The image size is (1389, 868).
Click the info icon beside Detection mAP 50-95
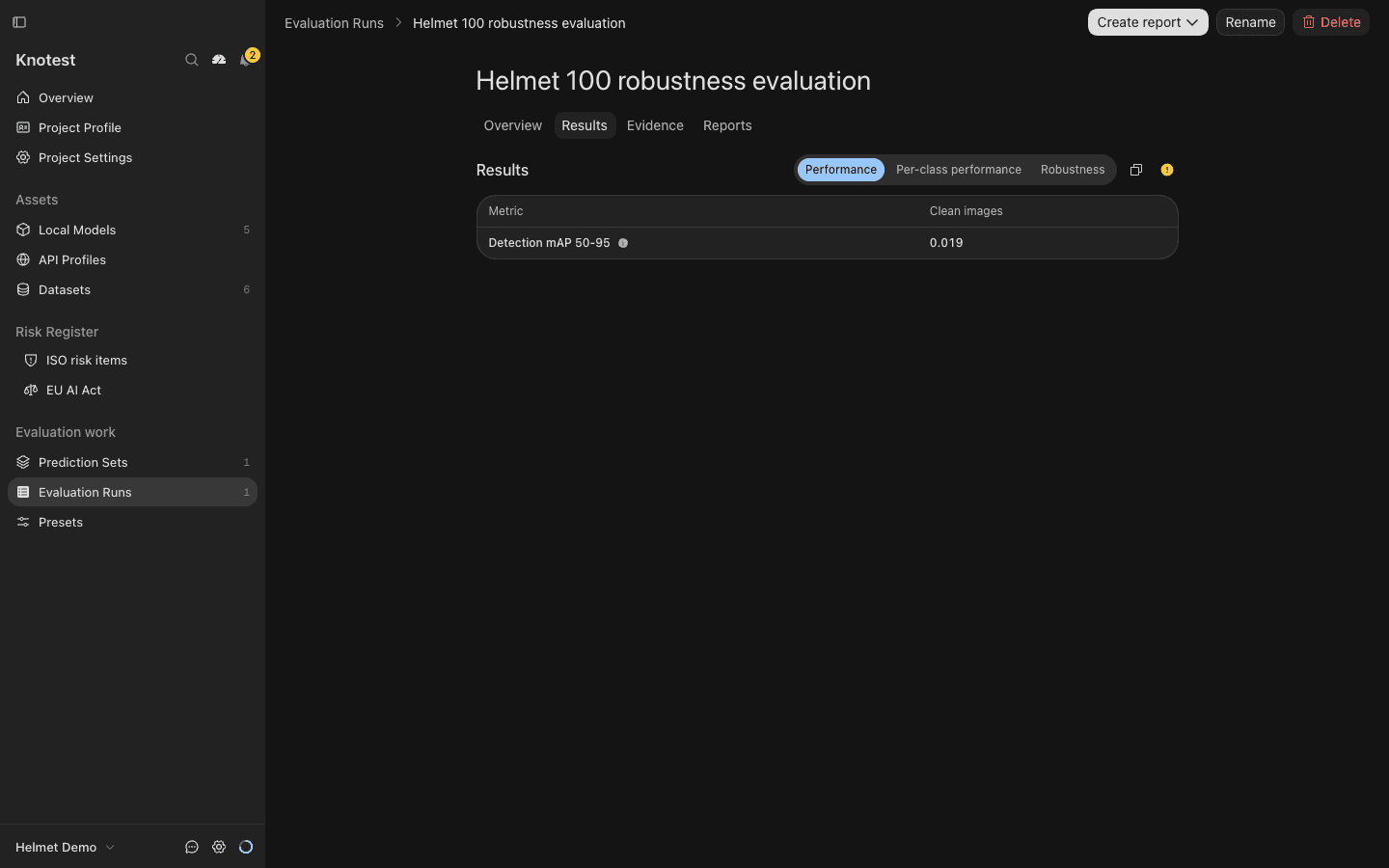(623, 243)
